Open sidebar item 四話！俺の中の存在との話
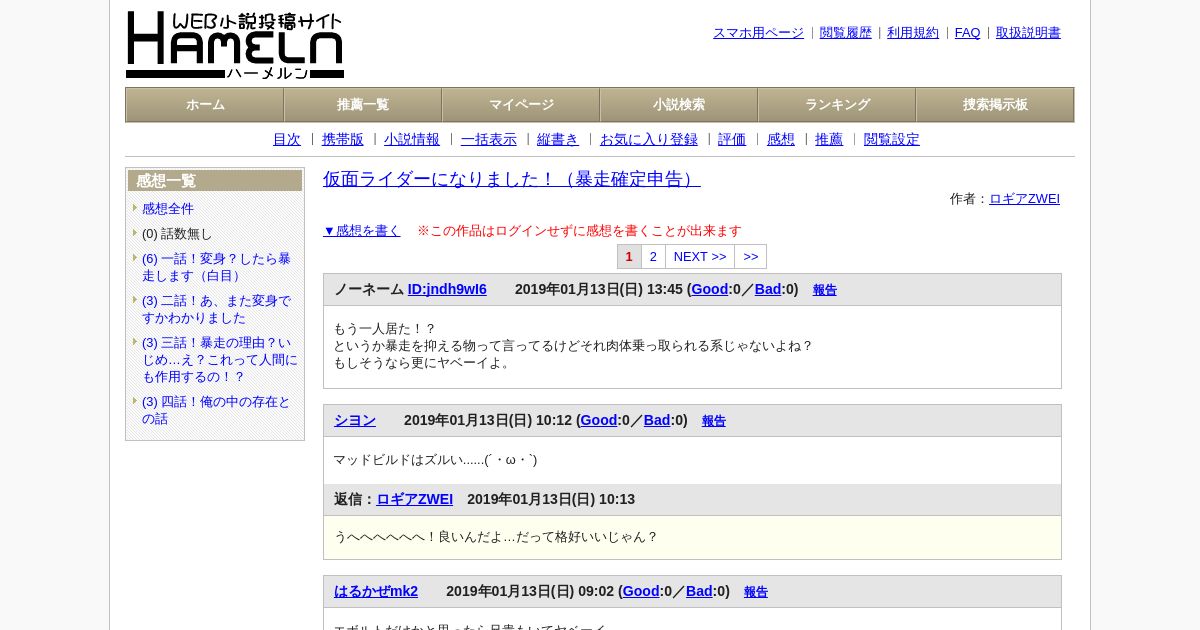1200x630 pixels. 216,410
